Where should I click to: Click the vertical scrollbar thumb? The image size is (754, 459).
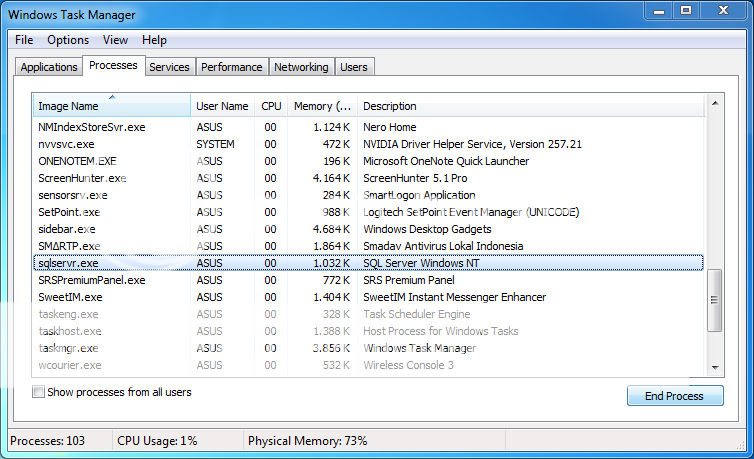pyautogui.click(x=715, y=300)
